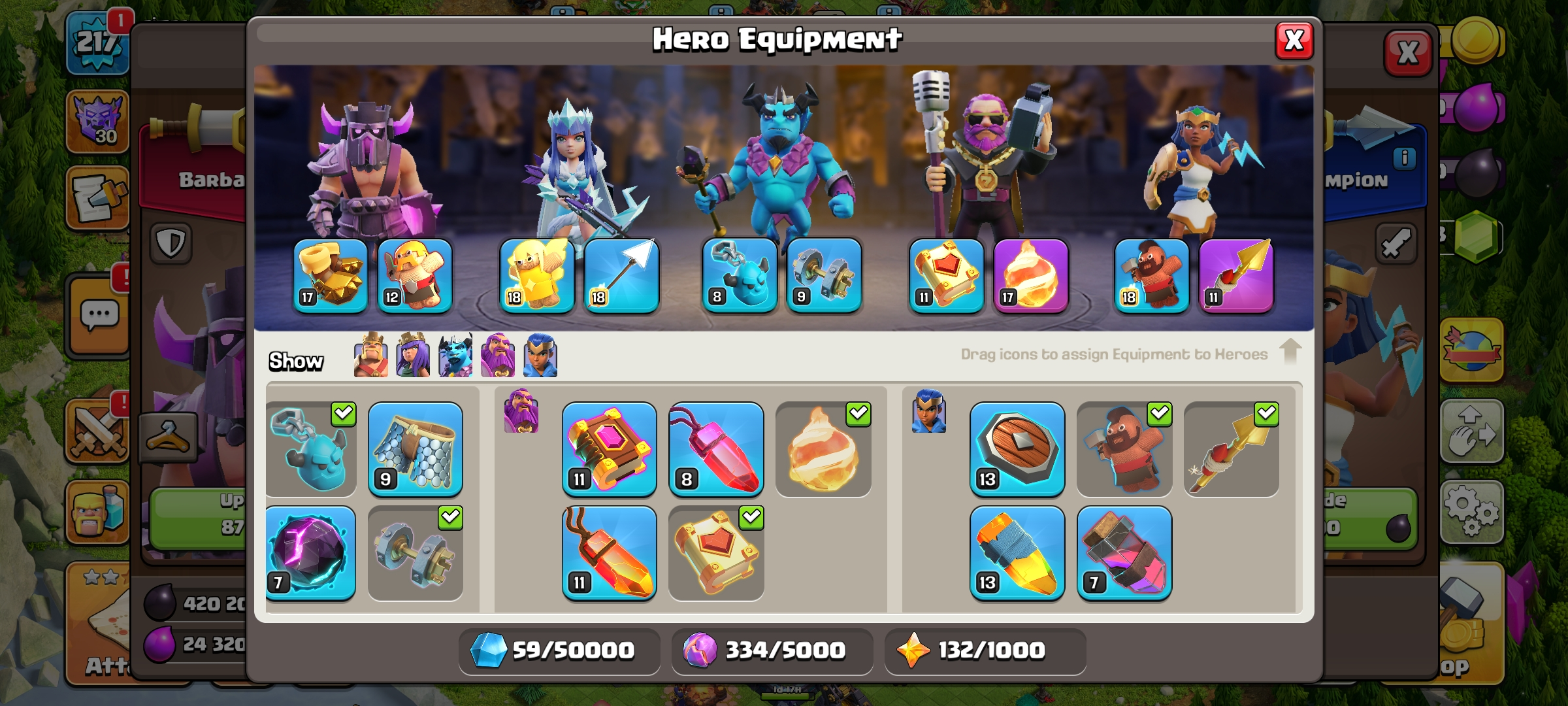
Task: Select the Metal Pants level 9
Action: [x=416, y=450]
